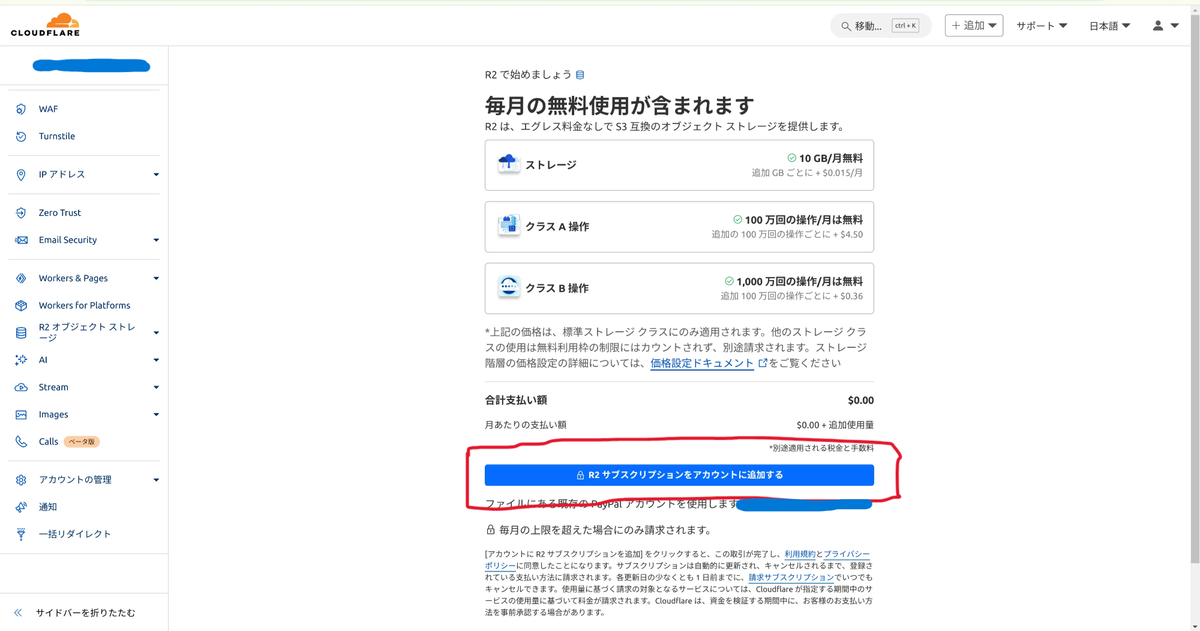Open the 日本語 language dropdown

coord(1110,26)
